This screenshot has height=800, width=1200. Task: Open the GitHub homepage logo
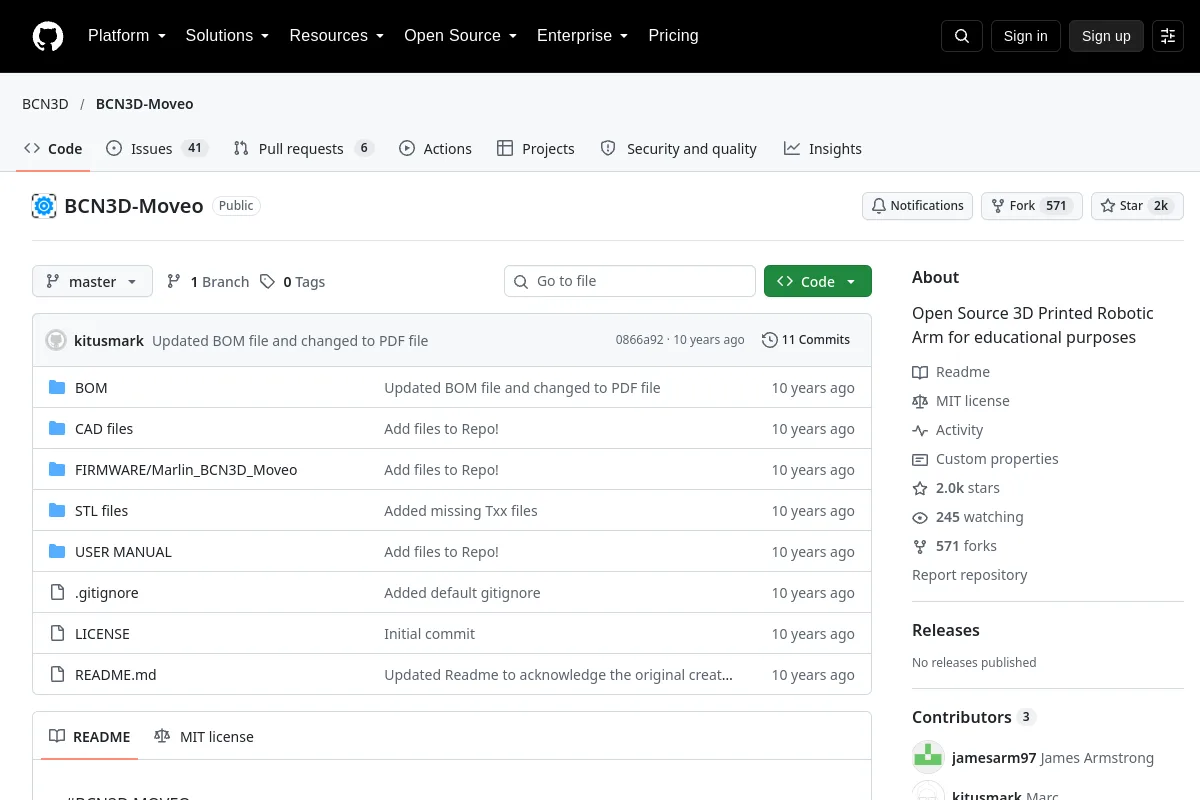tap(48, 36)
